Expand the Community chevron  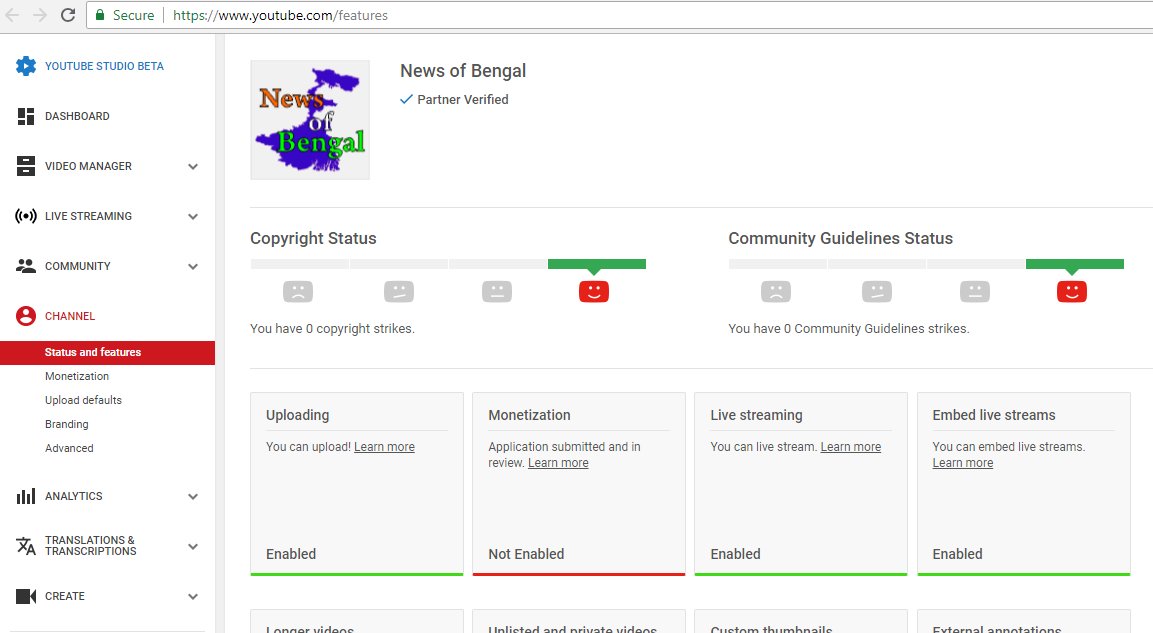193,266
